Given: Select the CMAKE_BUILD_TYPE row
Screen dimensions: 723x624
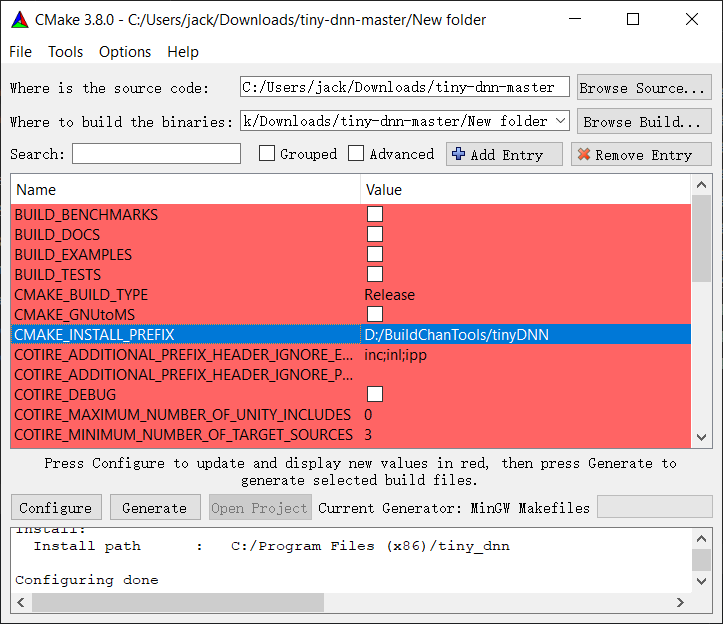Looking at the screenshot, I should pos(185,295).
